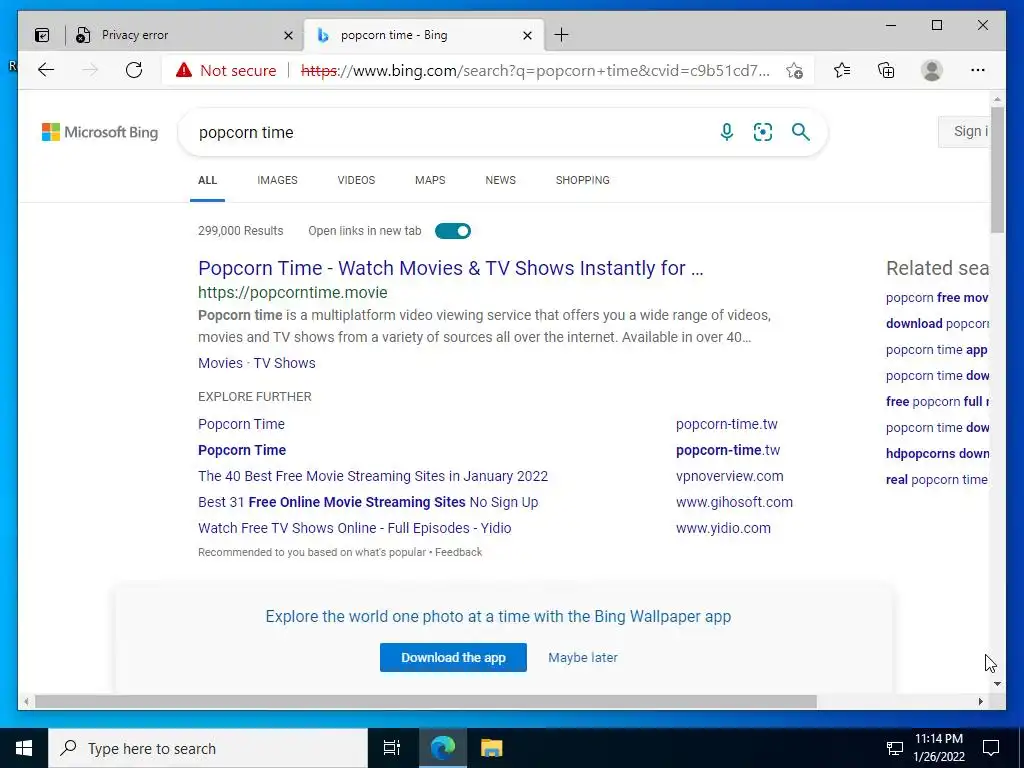Click the Microsoft Bing logo
This screenshot has width=1024, height=768.
click(100, 132)
